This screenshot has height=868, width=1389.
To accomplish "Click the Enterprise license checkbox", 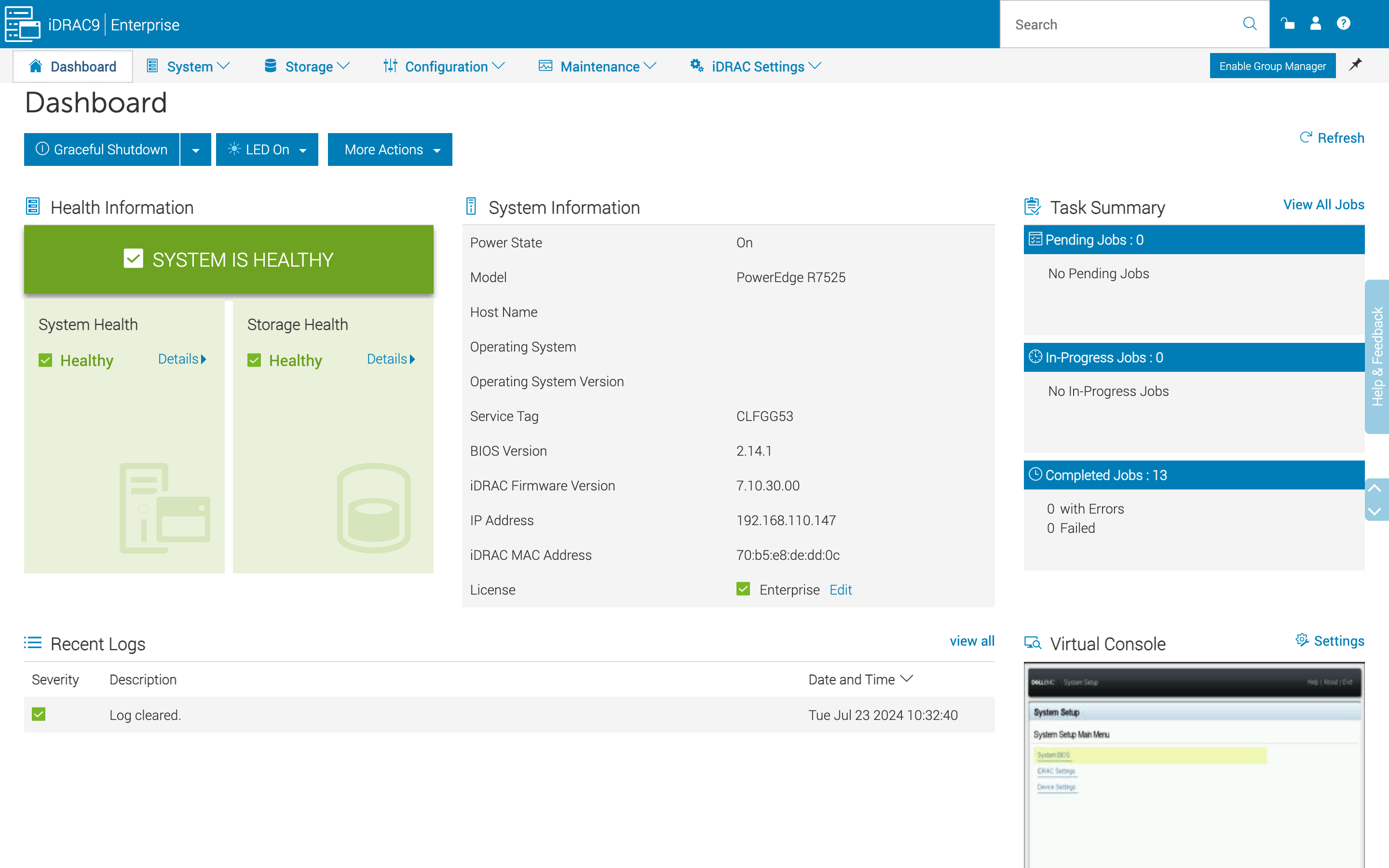I will (743, 589).
